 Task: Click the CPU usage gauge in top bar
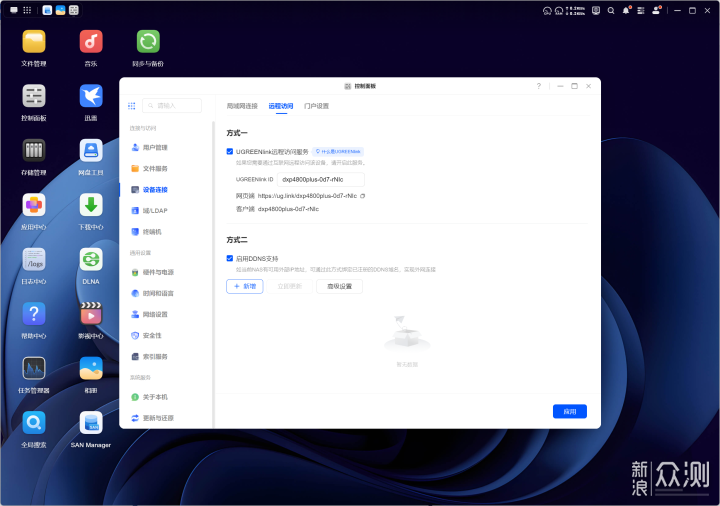[x=547, y=11]
